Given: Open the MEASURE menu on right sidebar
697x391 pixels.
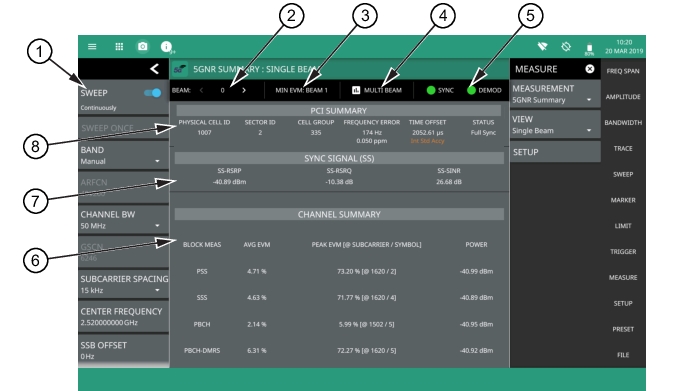Looking at the screenshot, I should tap(623, 277).
